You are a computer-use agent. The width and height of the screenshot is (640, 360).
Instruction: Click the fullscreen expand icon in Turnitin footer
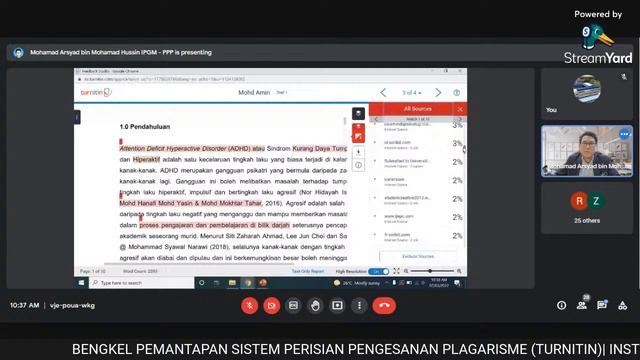tap(396, 271)
